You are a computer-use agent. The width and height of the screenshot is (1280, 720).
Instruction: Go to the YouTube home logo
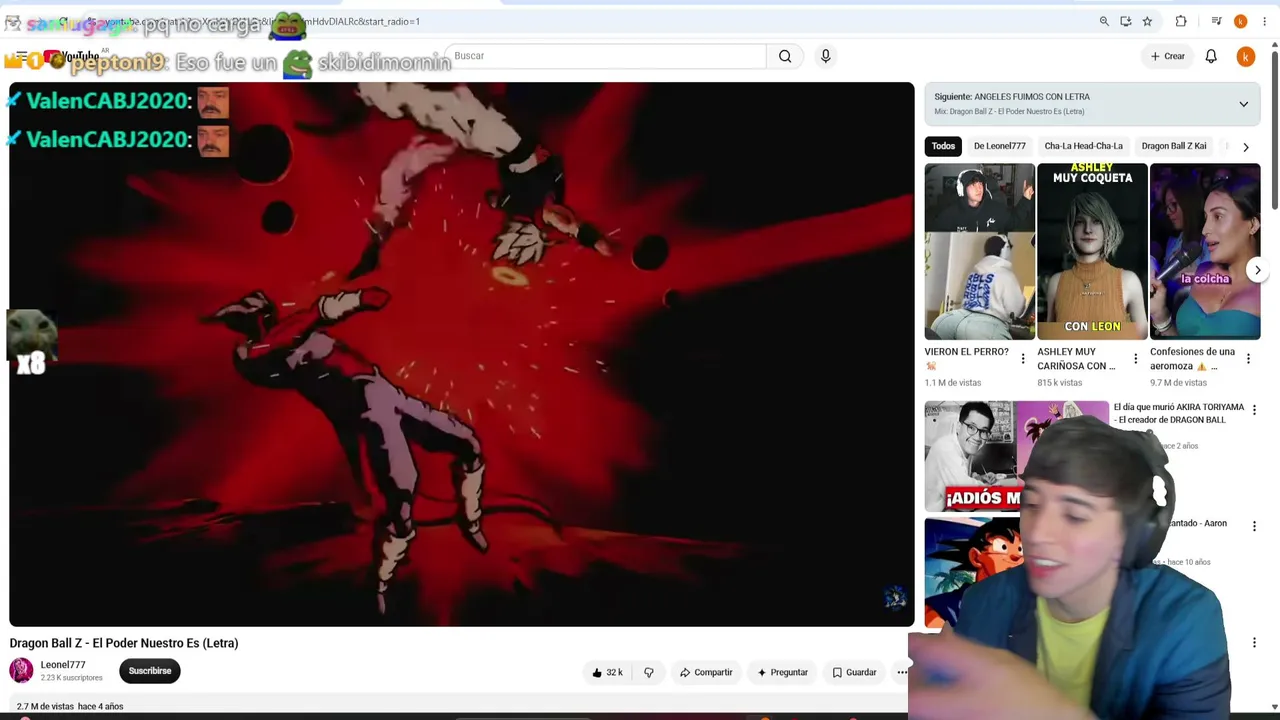coord(73,57)
